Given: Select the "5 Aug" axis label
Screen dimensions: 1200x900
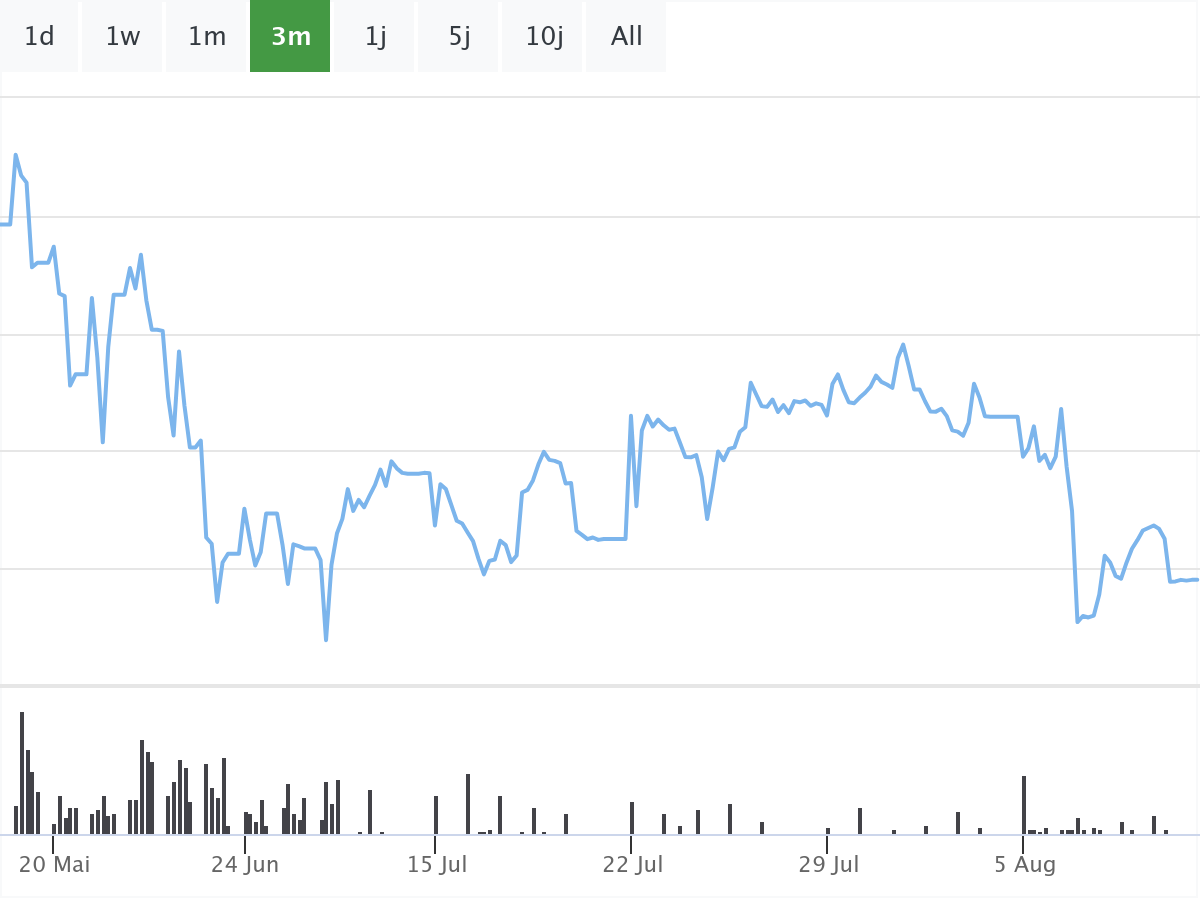Looking at the screenshot, I should coord(1024,865).
